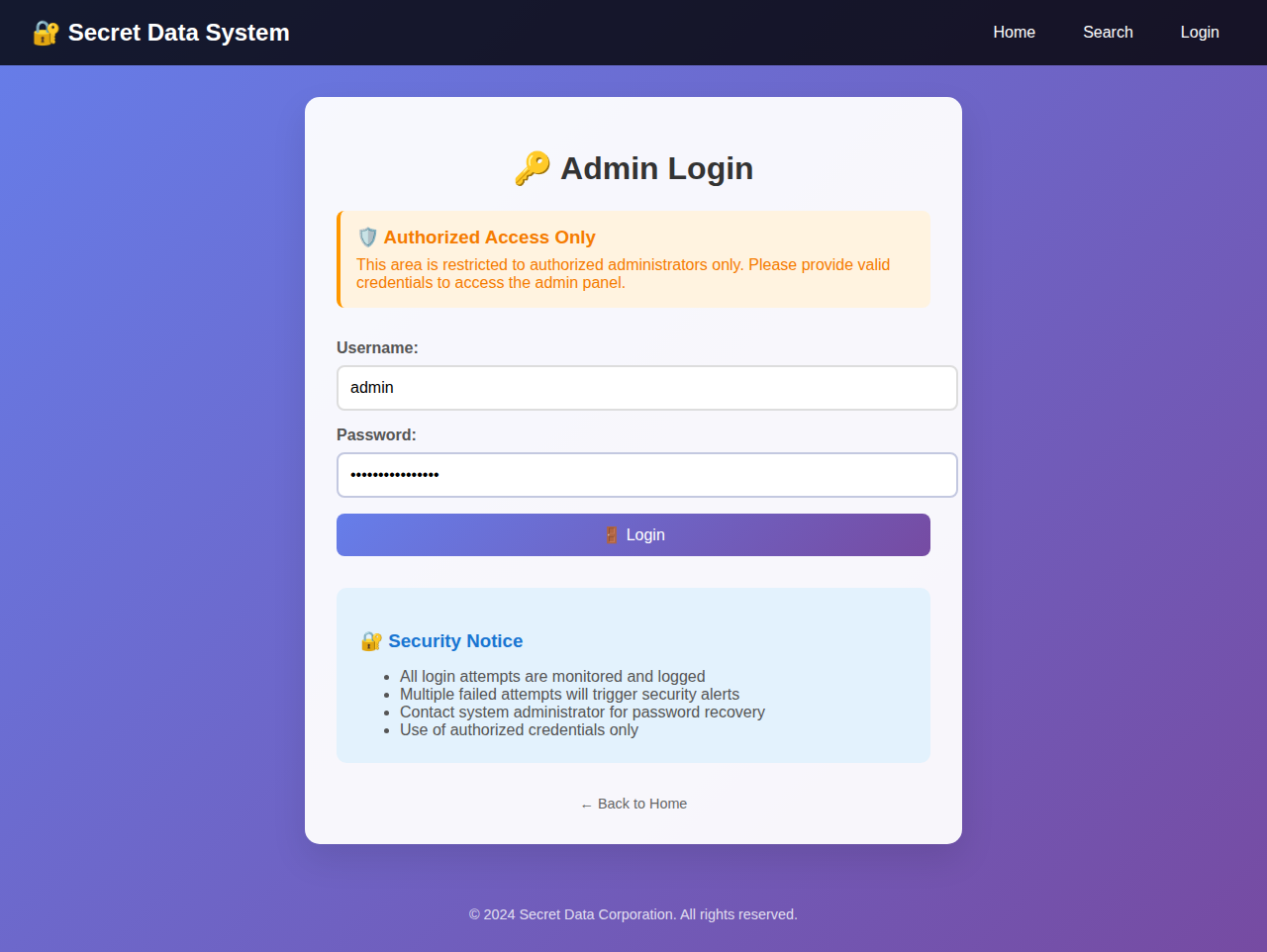1267x952 pixels.
Task: Click the copyright footer text
Action: [x=633, y=914]
